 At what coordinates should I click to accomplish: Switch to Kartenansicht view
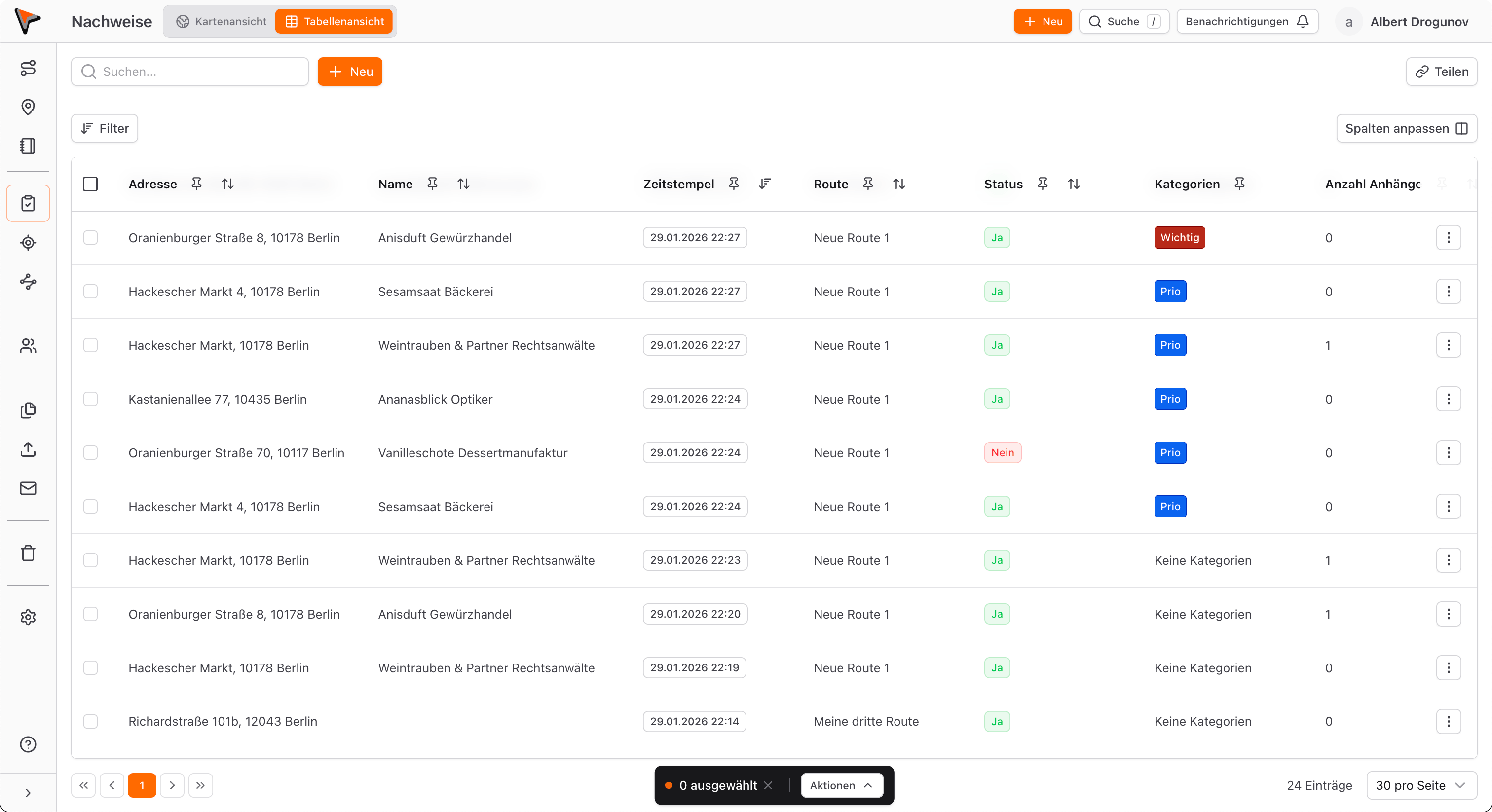[221, 21]
